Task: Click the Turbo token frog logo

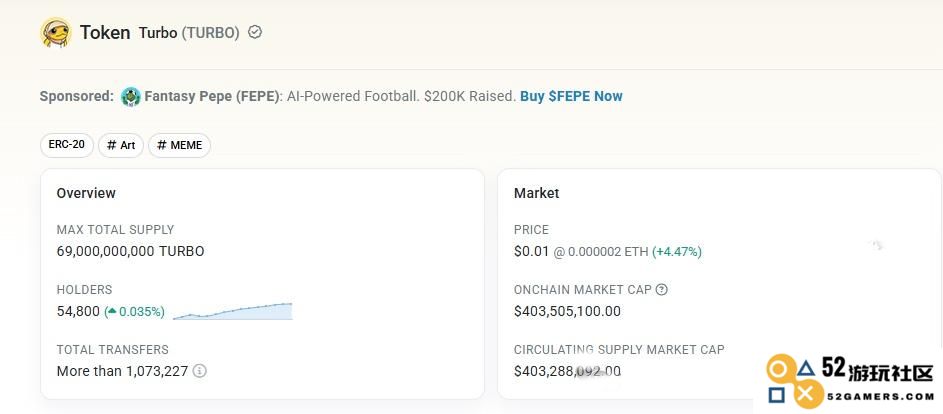Action: tap(56, 32)
